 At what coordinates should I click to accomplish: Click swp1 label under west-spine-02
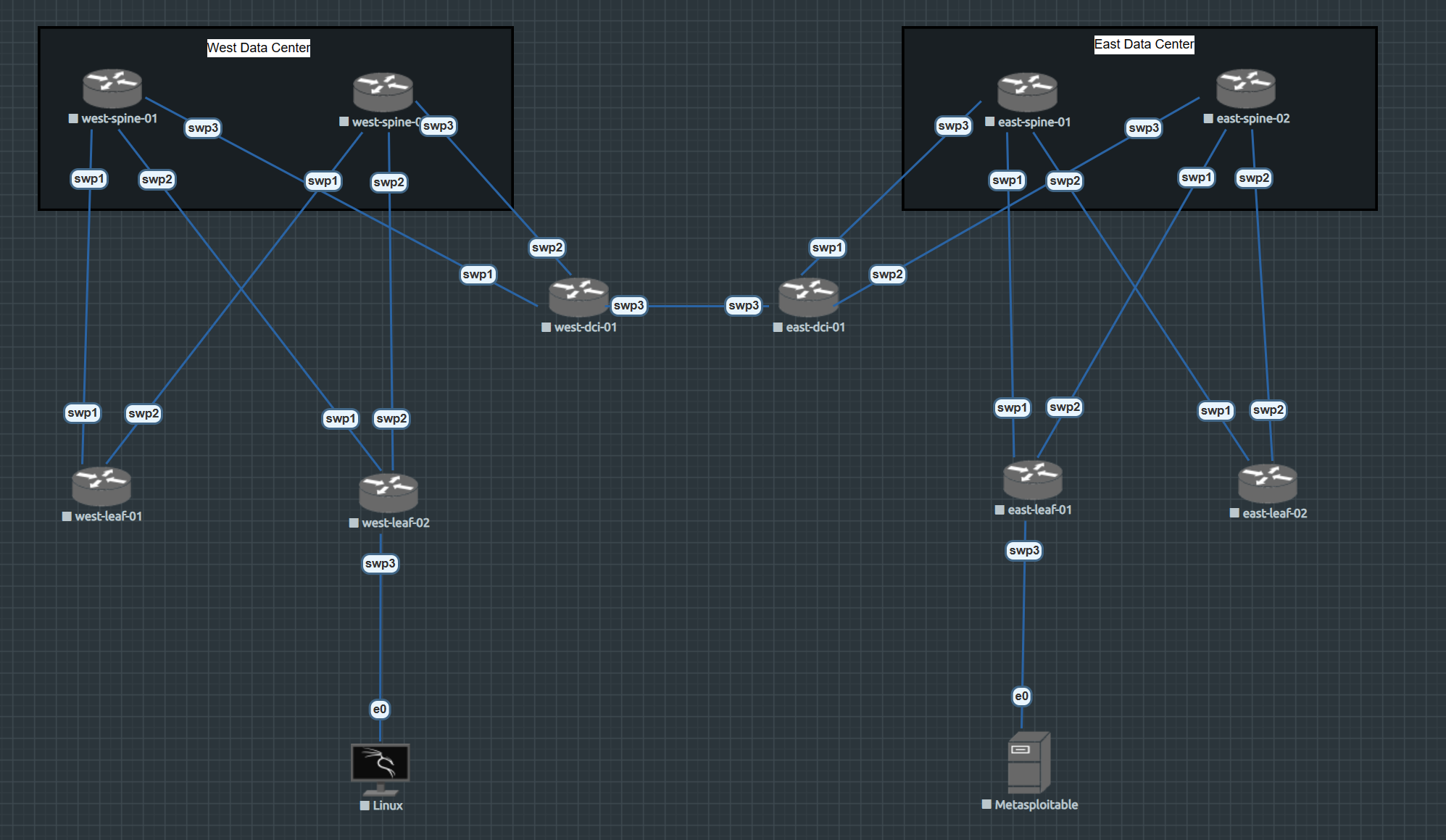323,180
